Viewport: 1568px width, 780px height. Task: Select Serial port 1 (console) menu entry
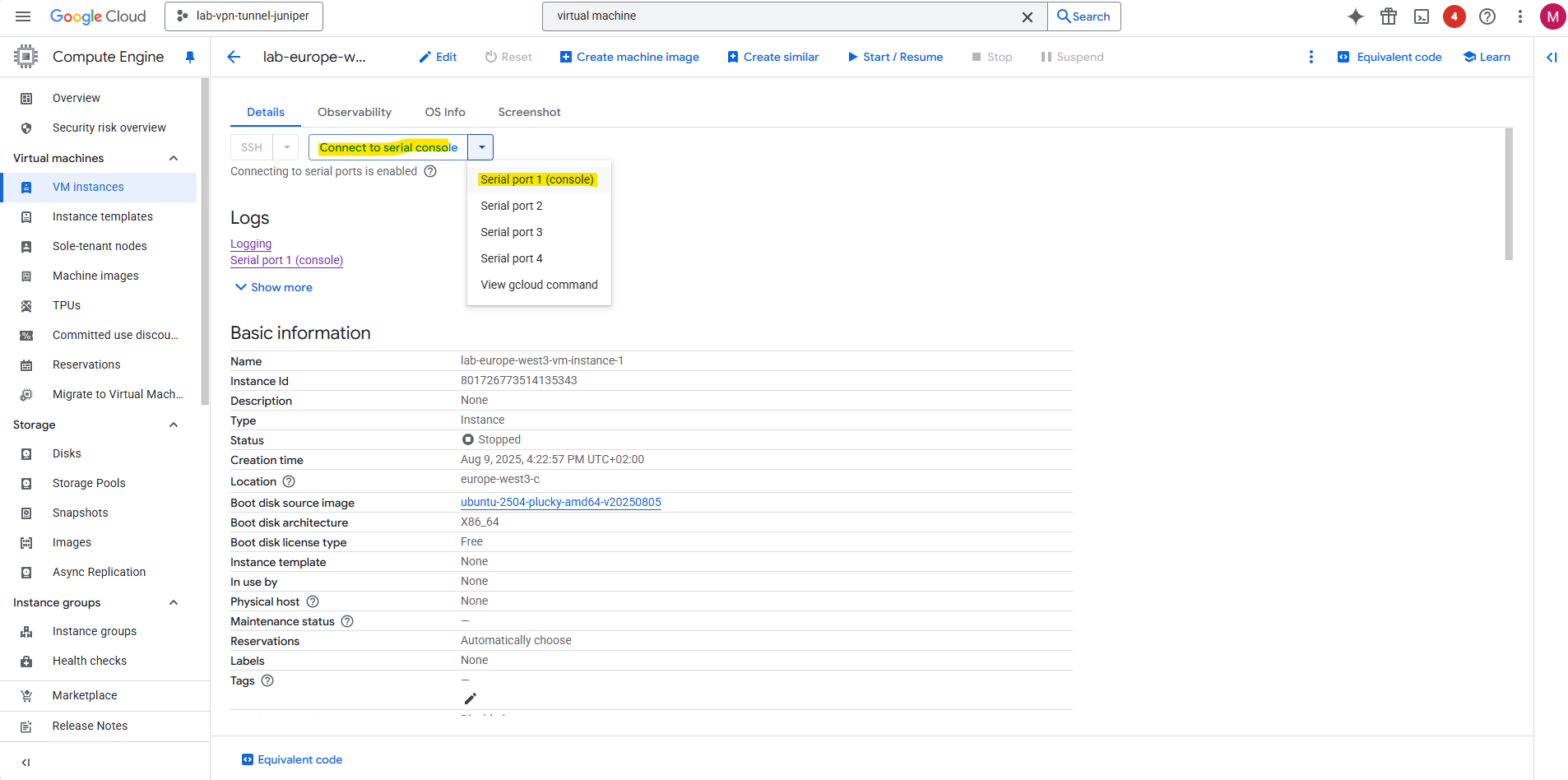(539, 179)
